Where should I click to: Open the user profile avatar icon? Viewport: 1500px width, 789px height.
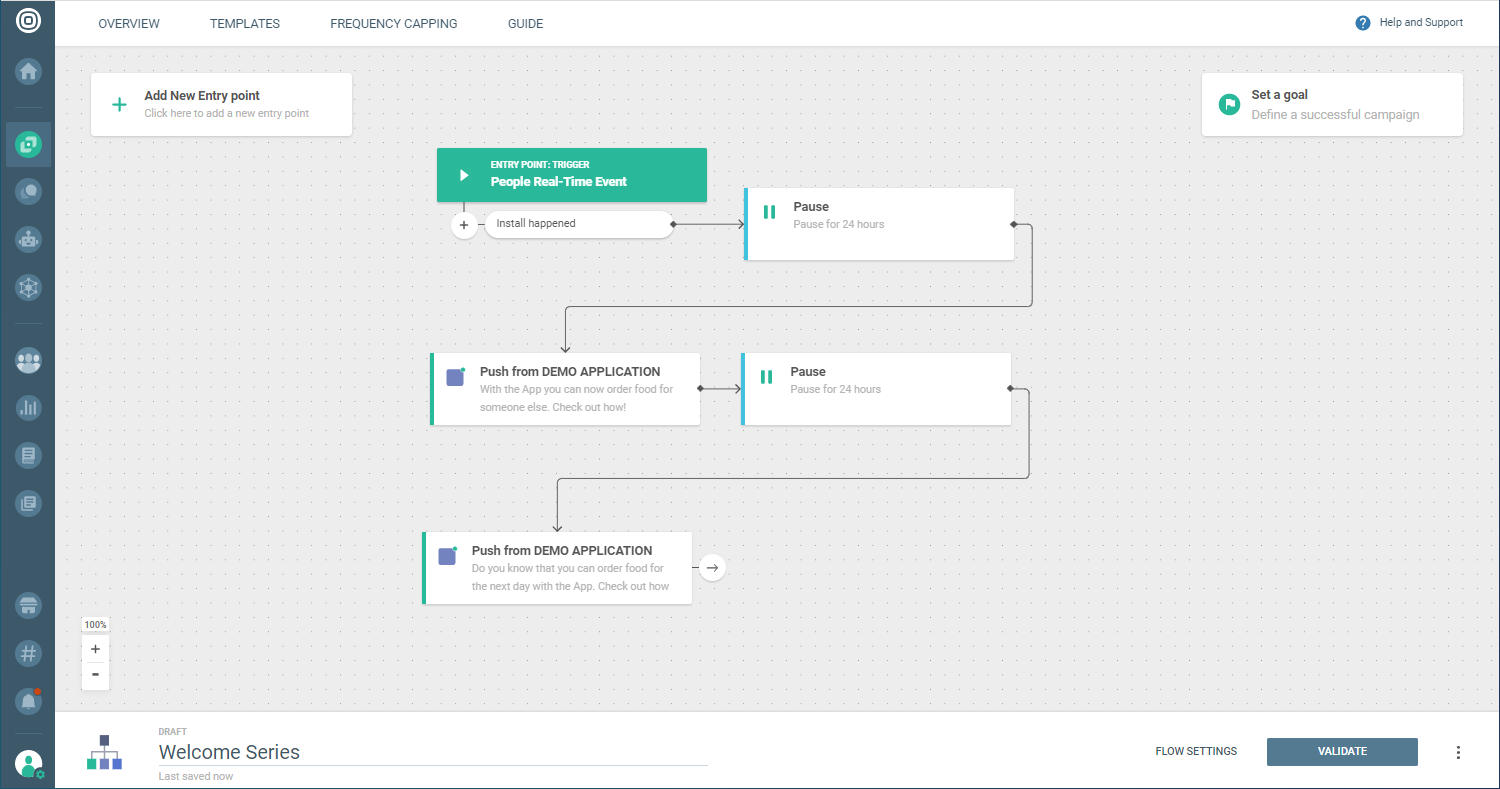point(28,764)
